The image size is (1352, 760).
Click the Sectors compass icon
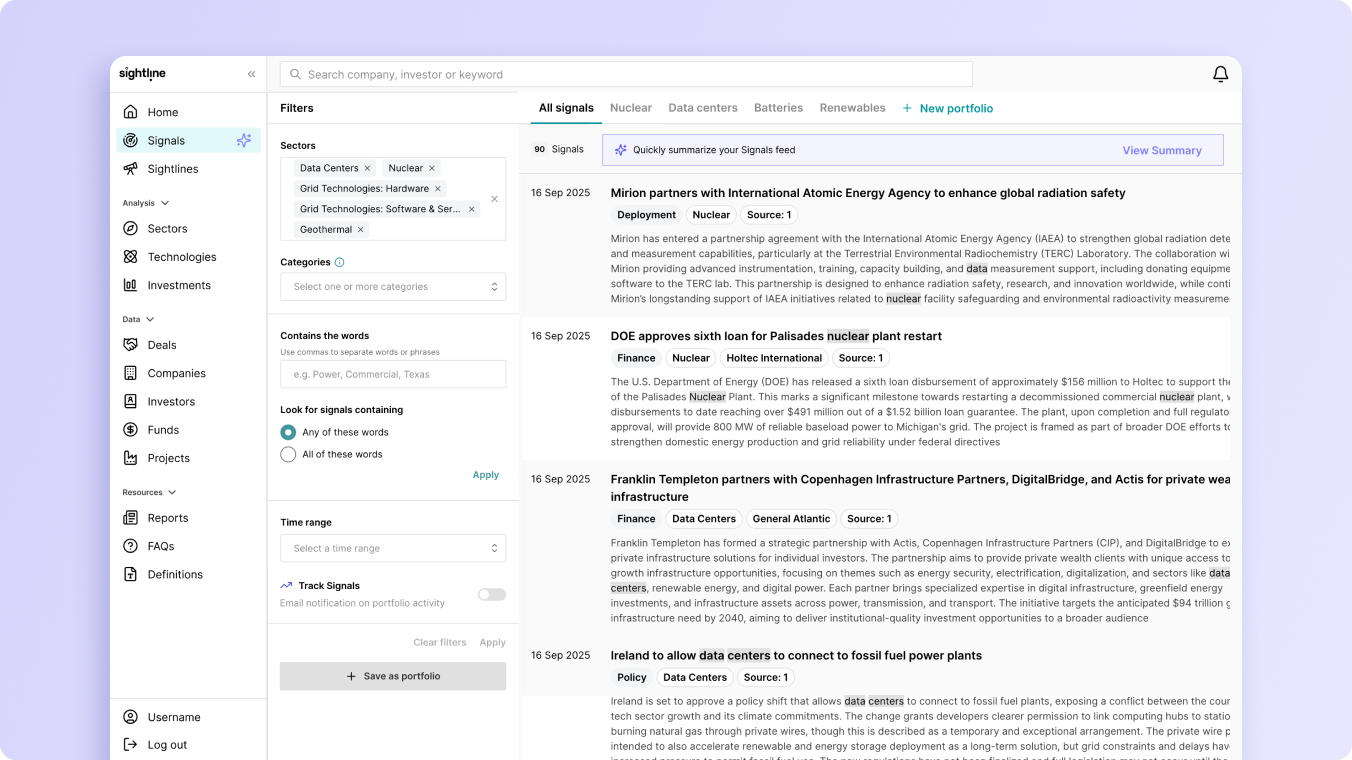[130, 228]
